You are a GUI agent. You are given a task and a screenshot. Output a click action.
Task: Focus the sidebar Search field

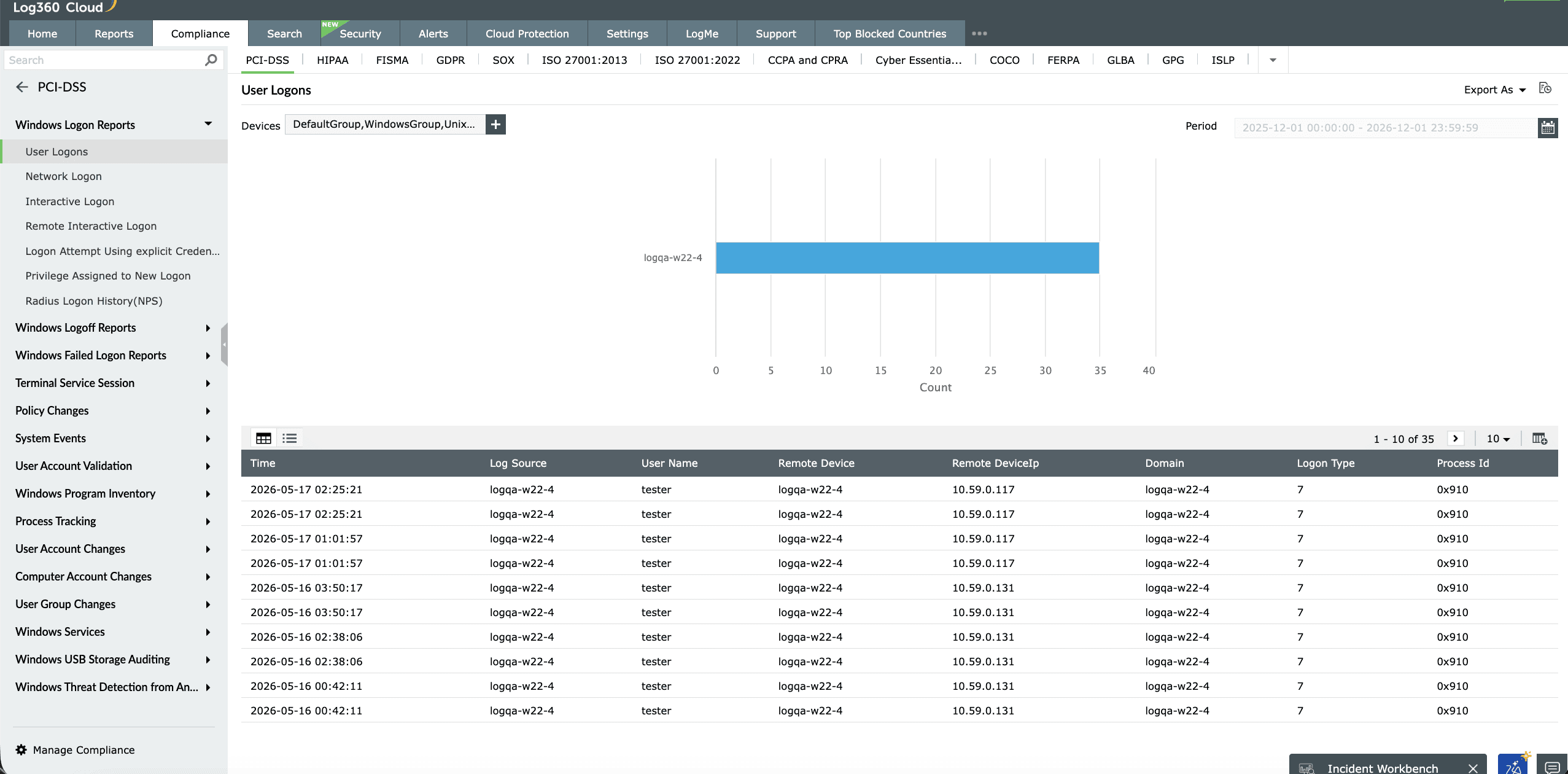104,60
